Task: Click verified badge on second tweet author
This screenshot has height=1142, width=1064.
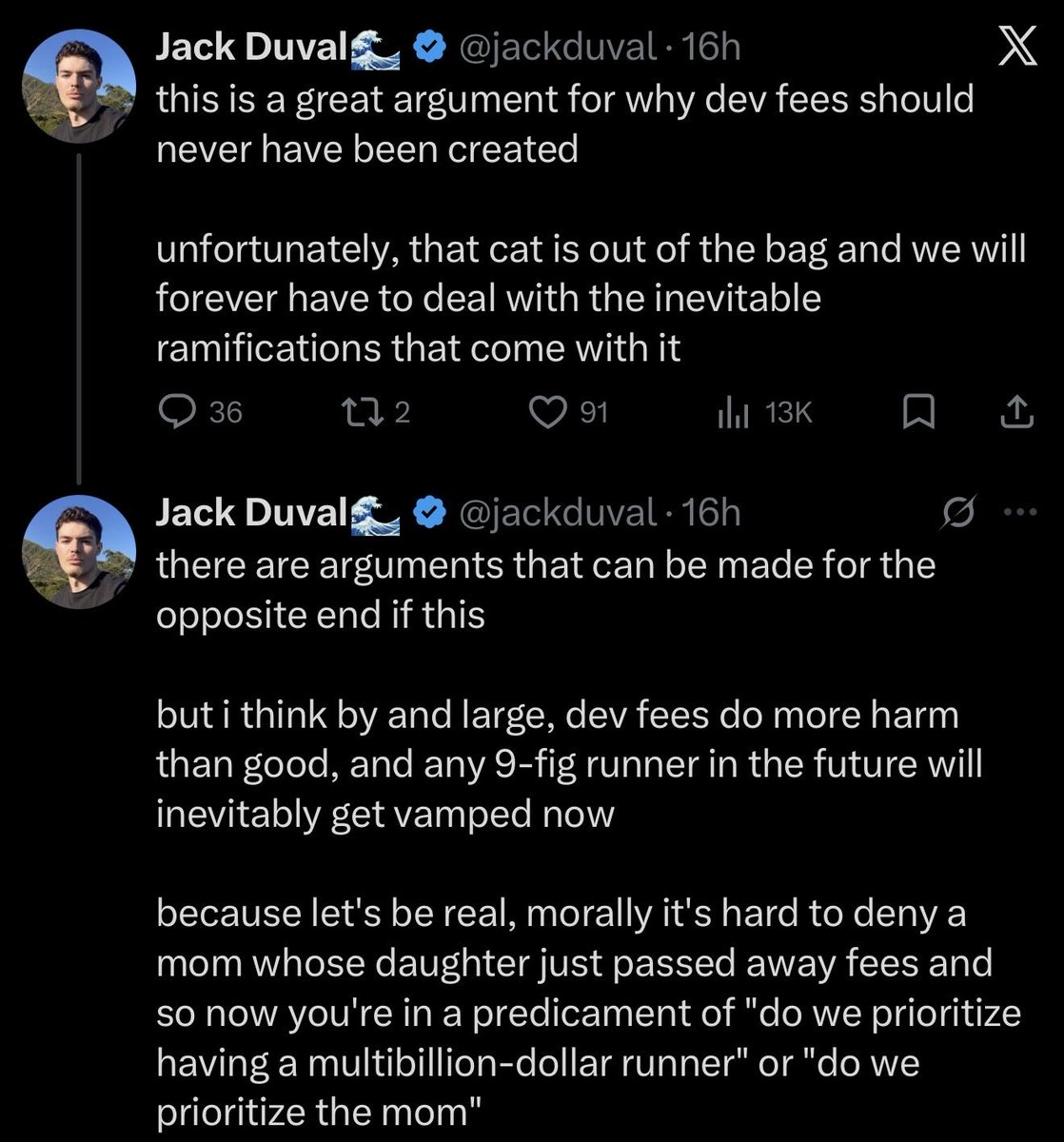Action: coord(431,513)
